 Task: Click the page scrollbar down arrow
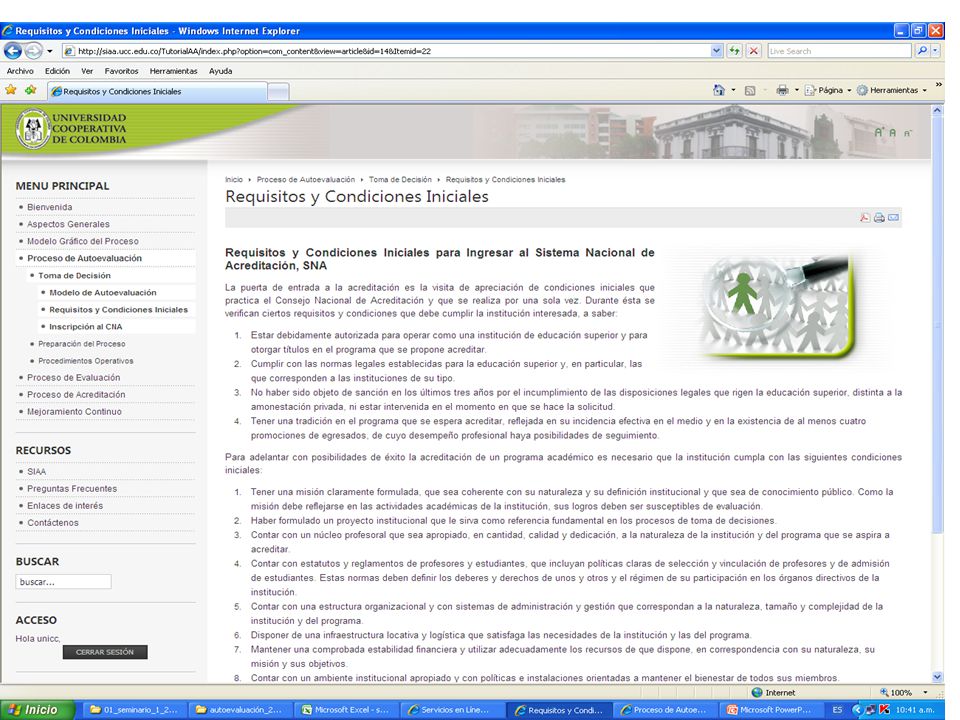tap(937, 677)
